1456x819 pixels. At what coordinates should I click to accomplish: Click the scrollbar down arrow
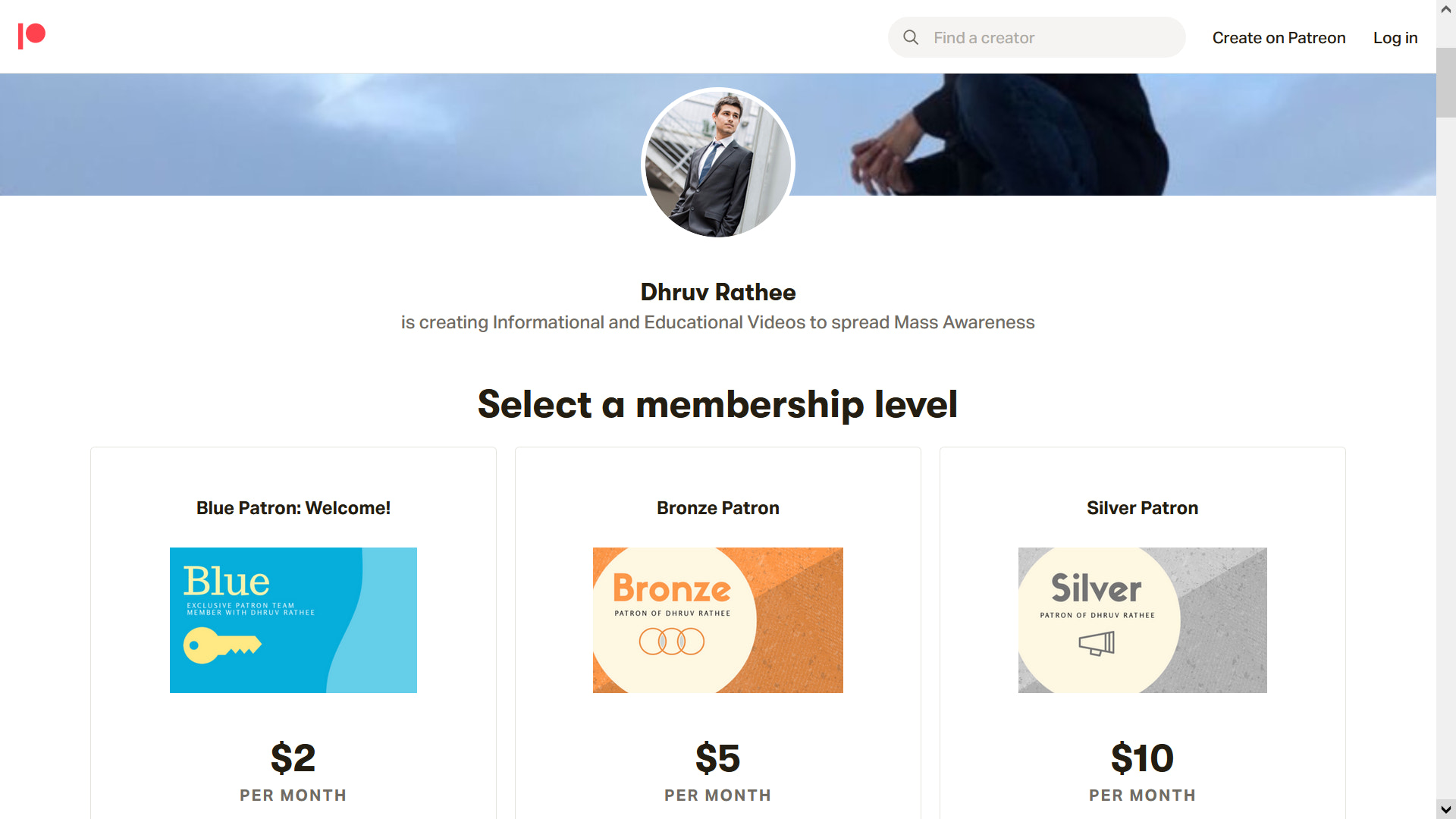1445,809
